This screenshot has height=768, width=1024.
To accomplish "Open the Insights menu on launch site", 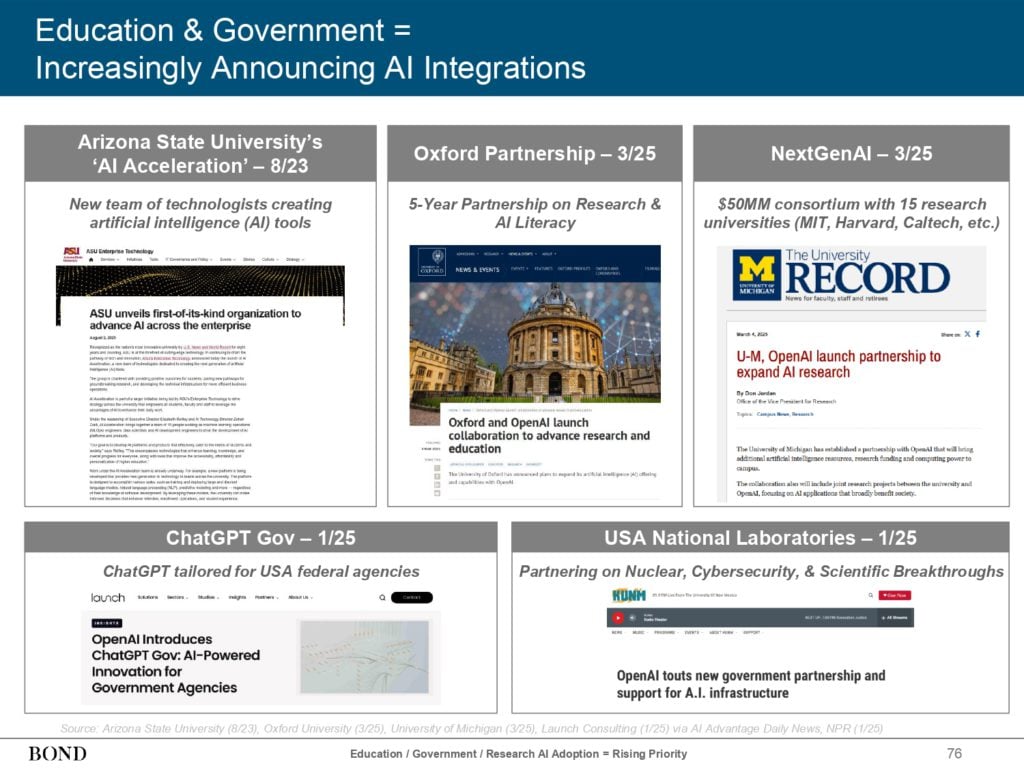I will (237, 598).
